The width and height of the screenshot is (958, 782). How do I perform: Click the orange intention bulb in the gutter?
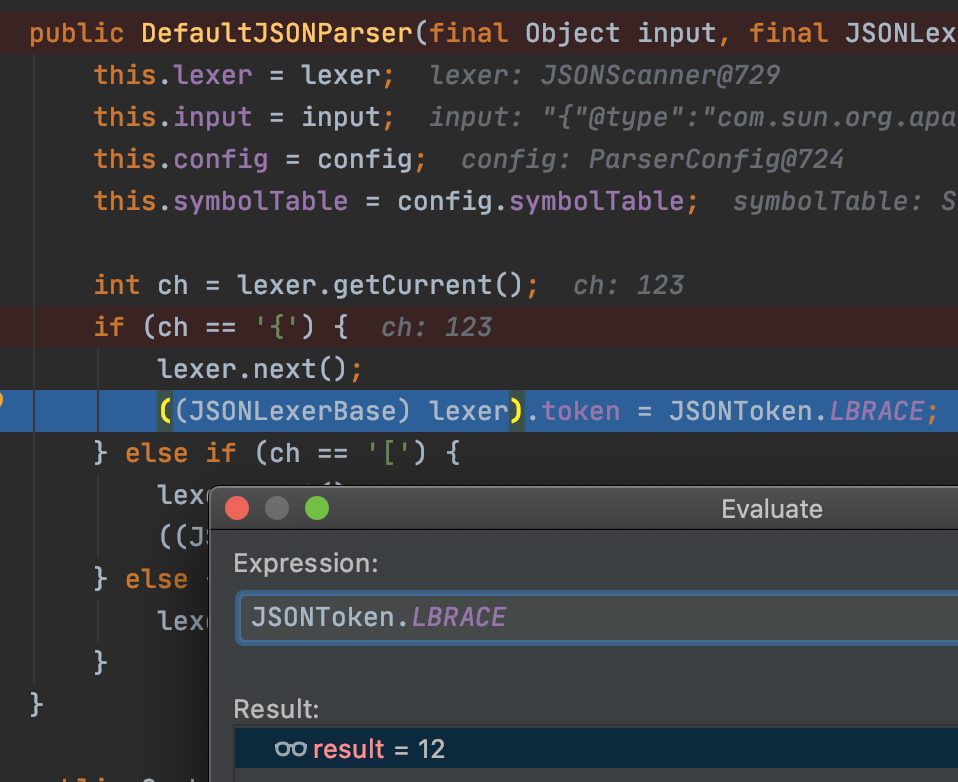(3, 402)
